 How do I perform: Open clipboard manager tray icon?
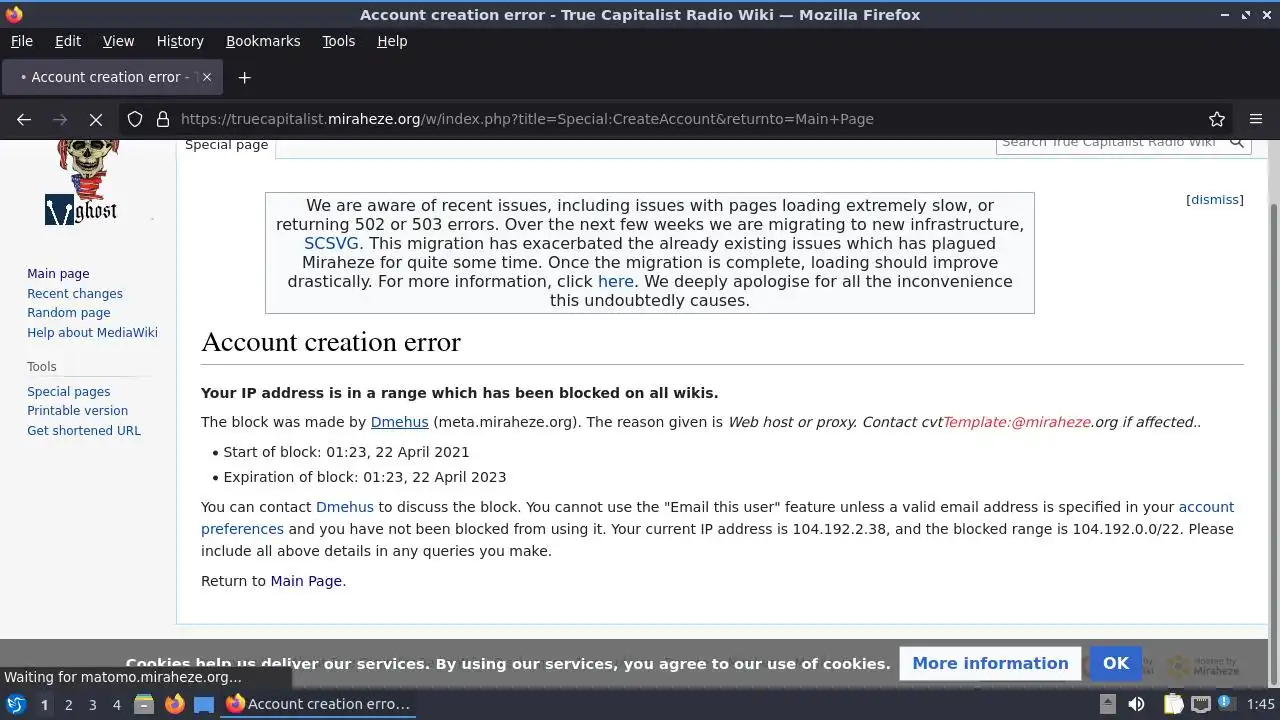tap(1172, 704)
